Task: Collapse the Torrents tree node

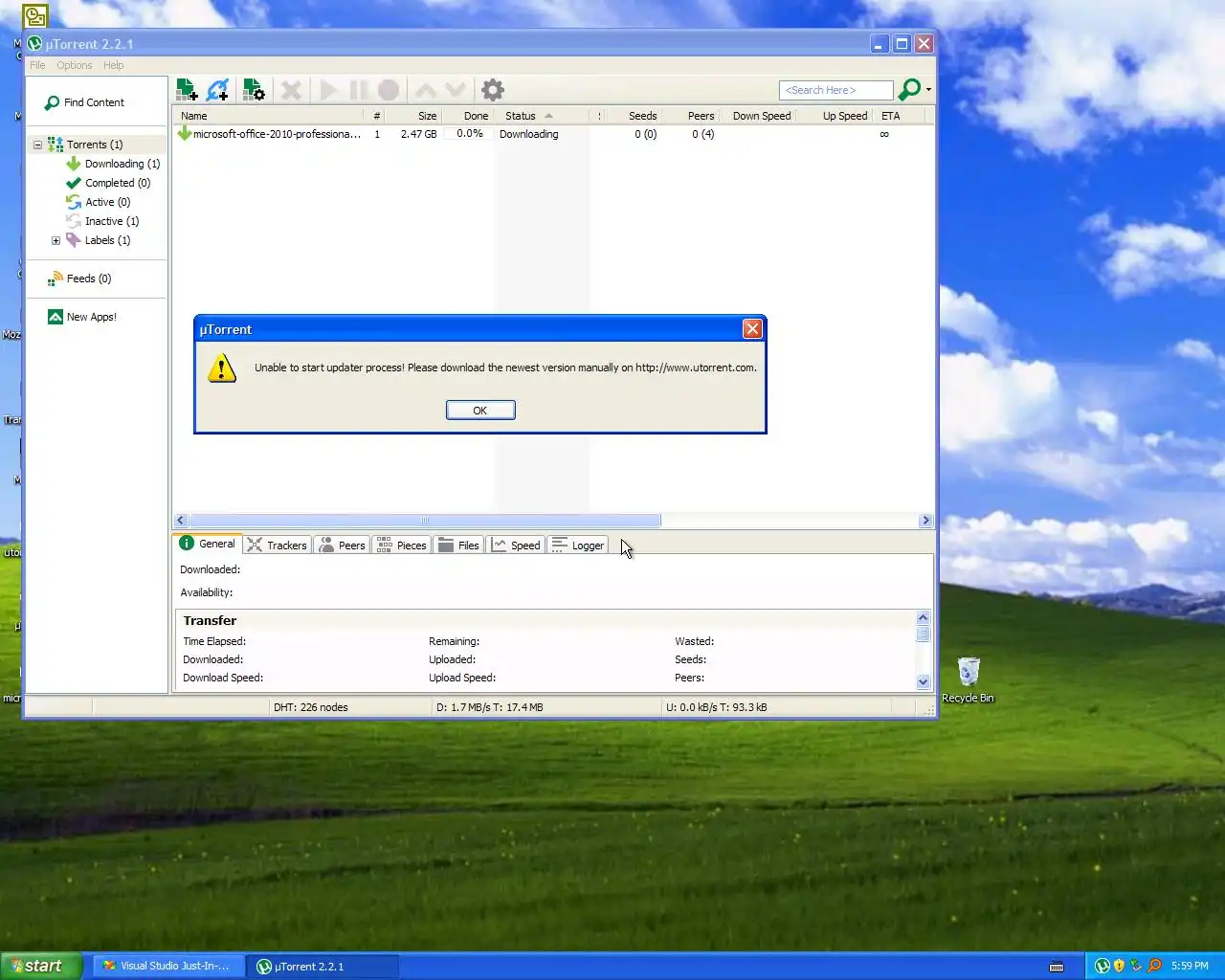Action: point(38,145)
